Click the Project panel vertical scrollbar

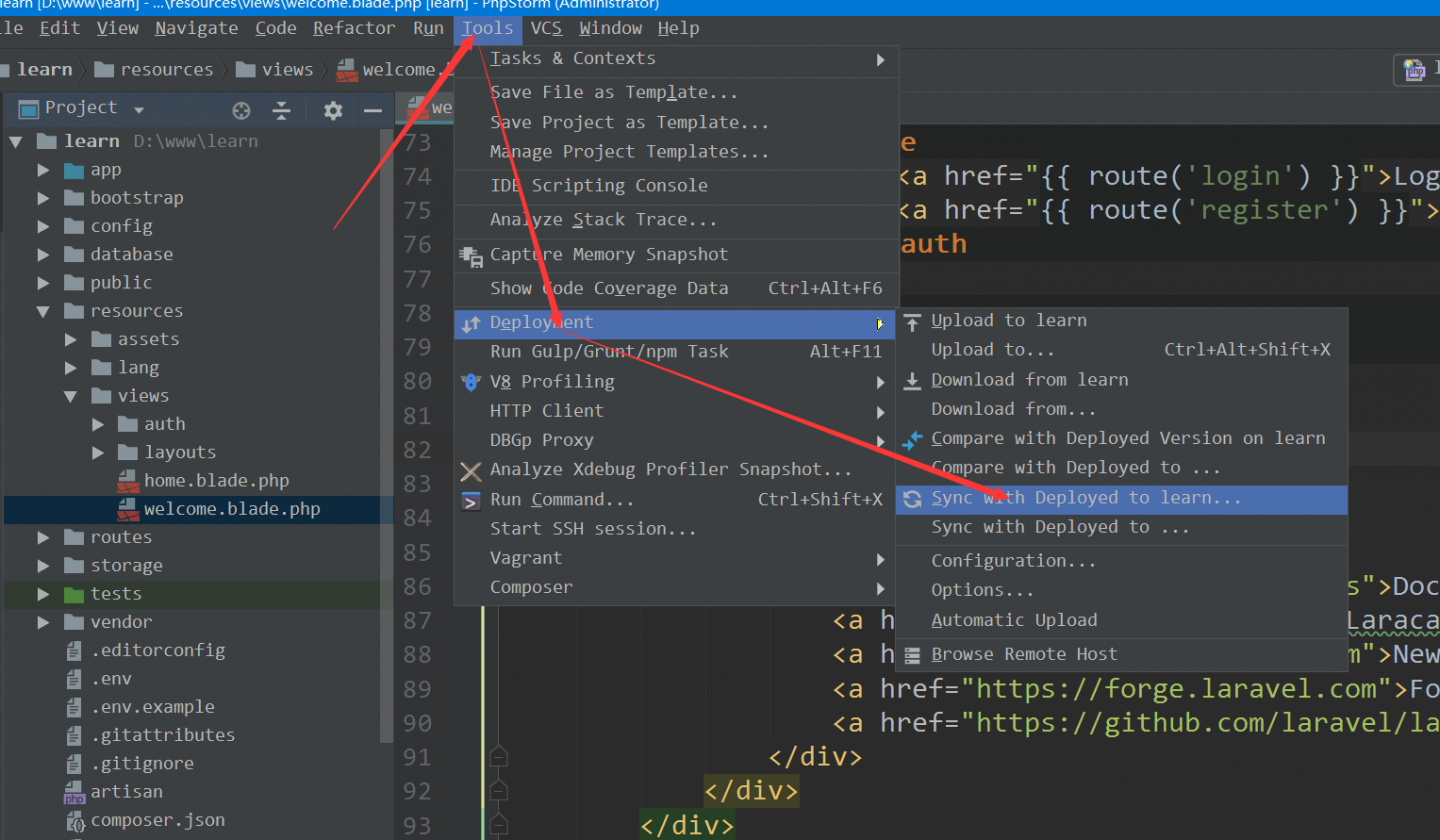[388, 435]
